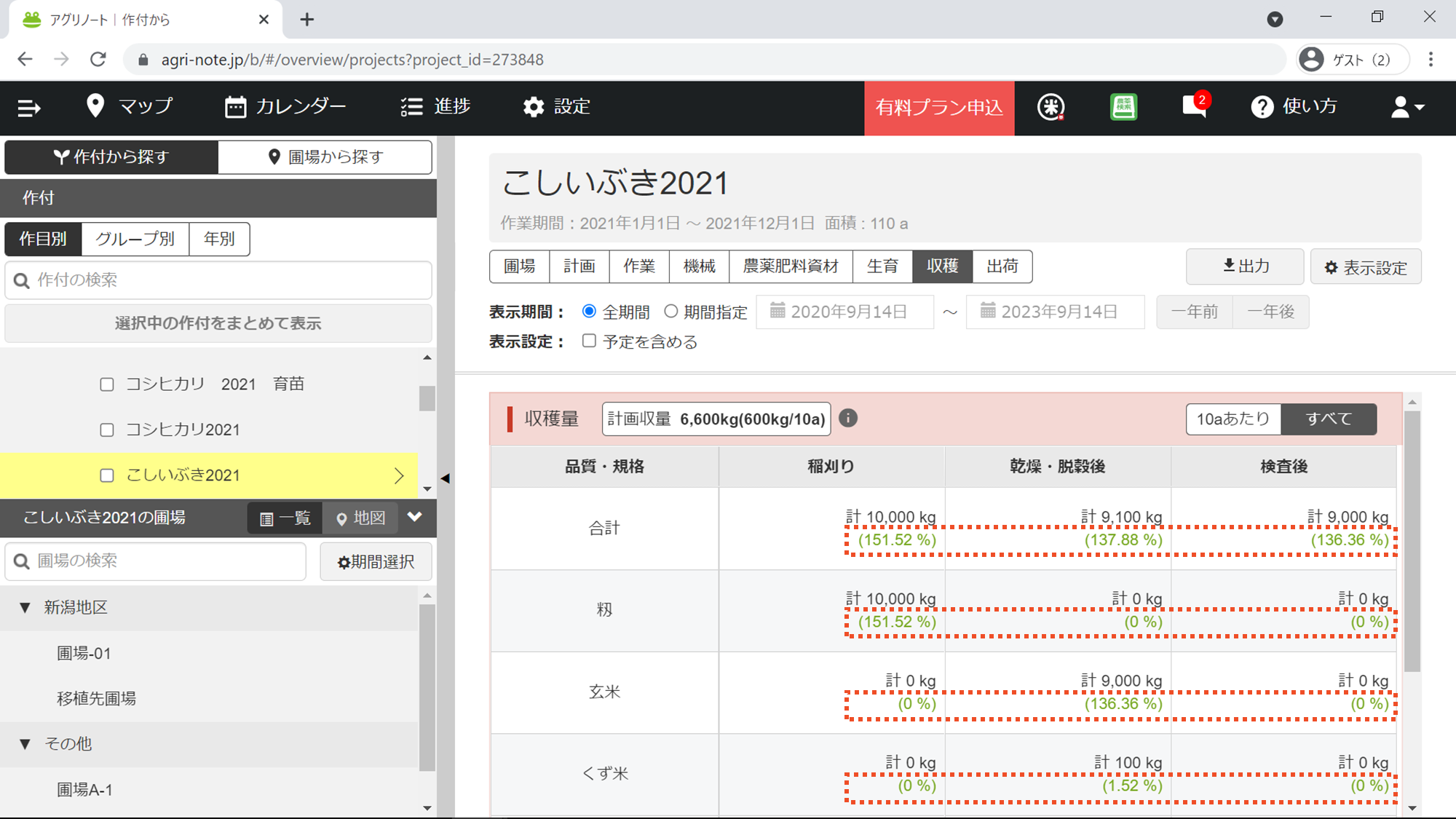Expand the chevron next to 地図 button
1456x819 pixels.
415,517
